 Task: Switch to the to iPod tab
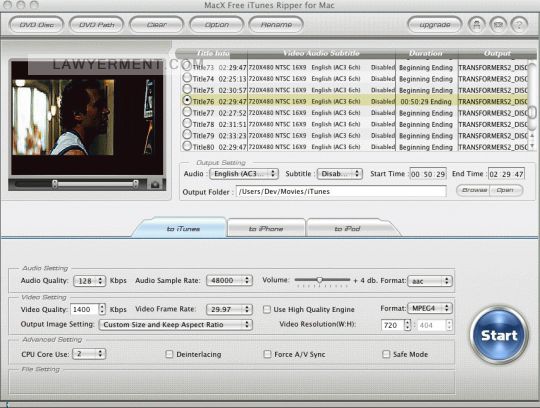click(347, 229)
